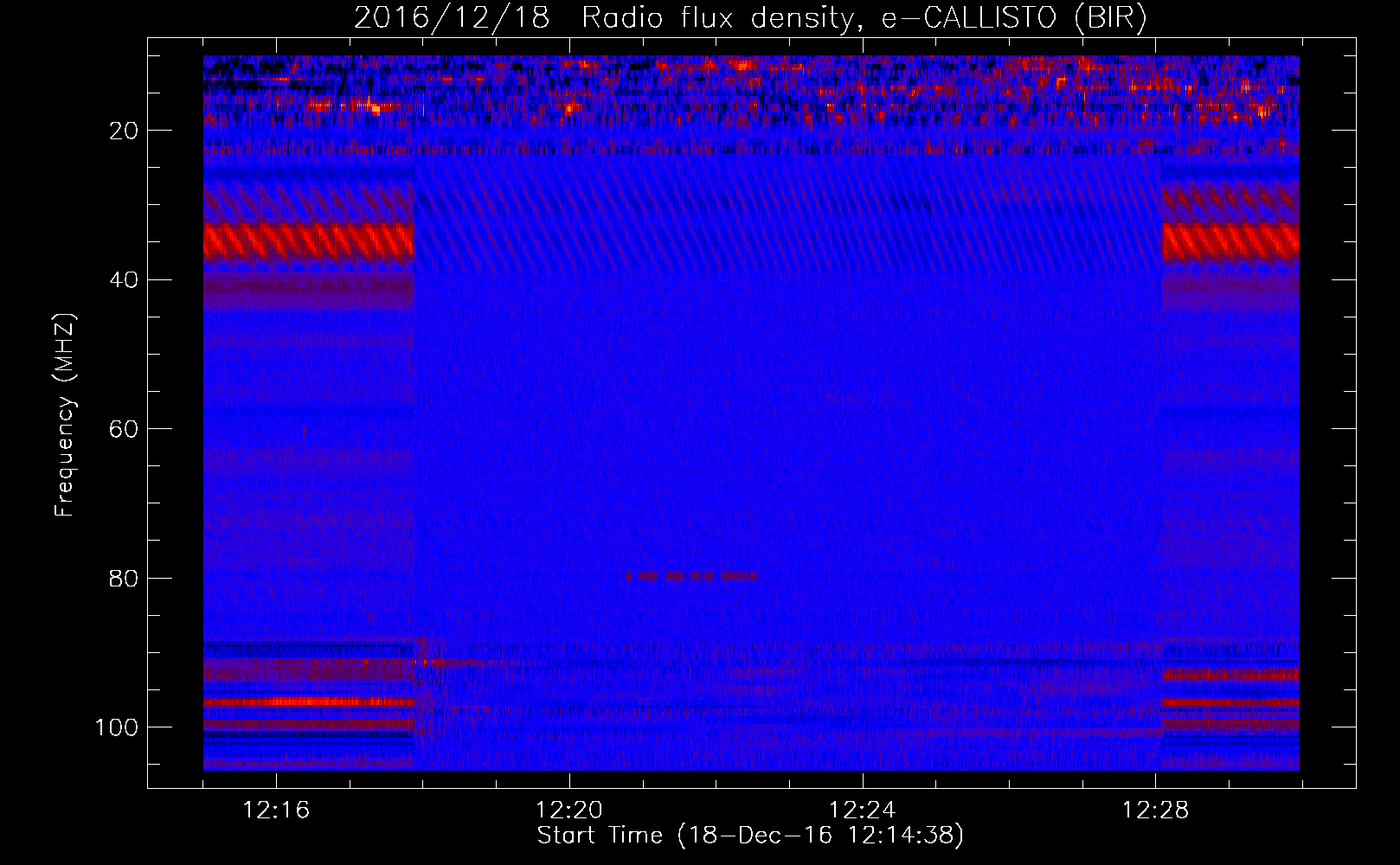The width and height of the screenshot is (1400, 865).
Task: Click the 12:24 time tick label
Action: tap(863, 811)
